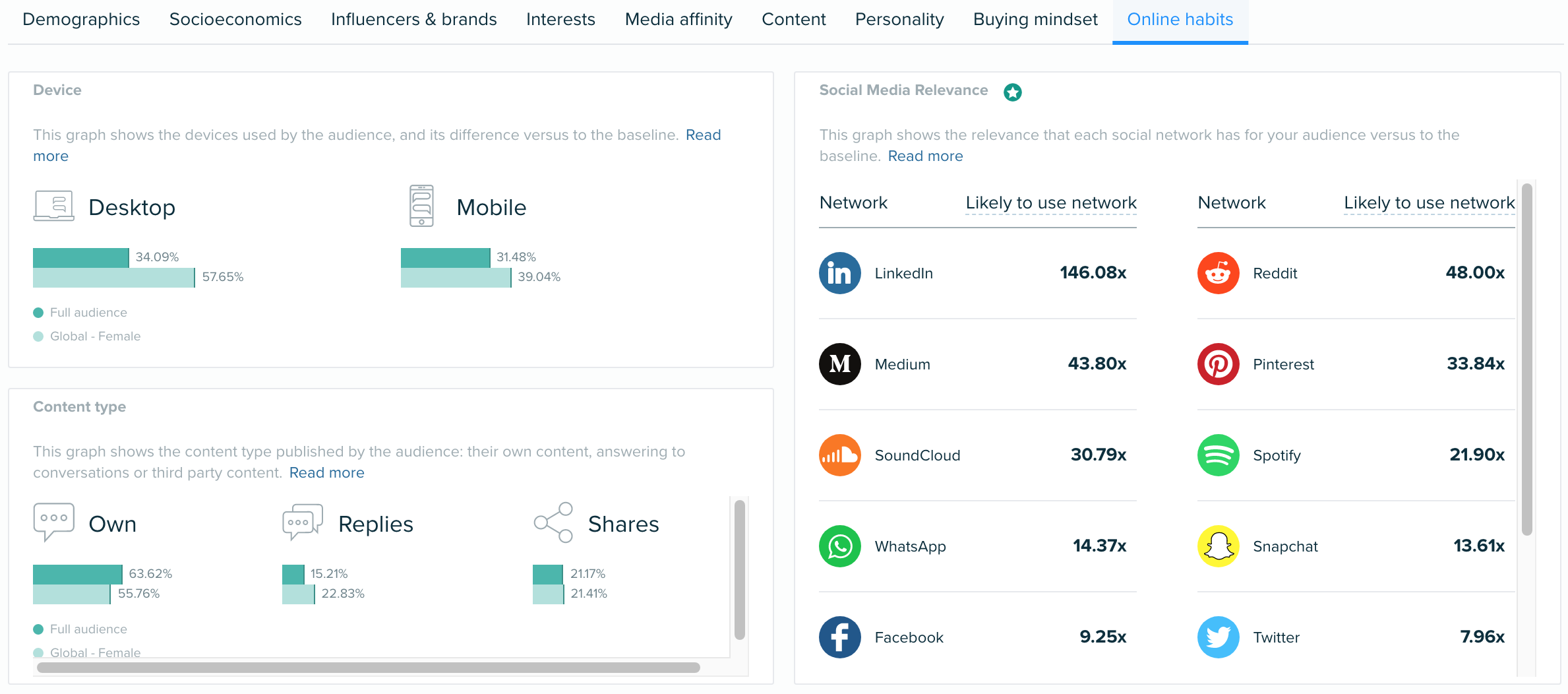Click the LinkedIn network icon
This screenshot has width=1568, height=694.
click(839, 272)
